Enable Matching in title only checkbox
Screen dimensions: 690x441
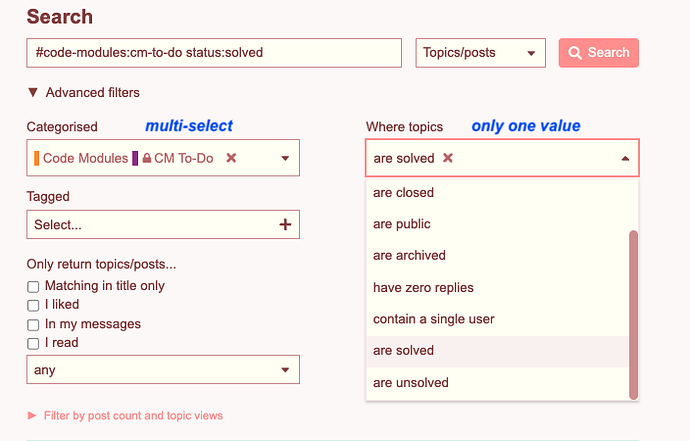click(x=33, y=287)
